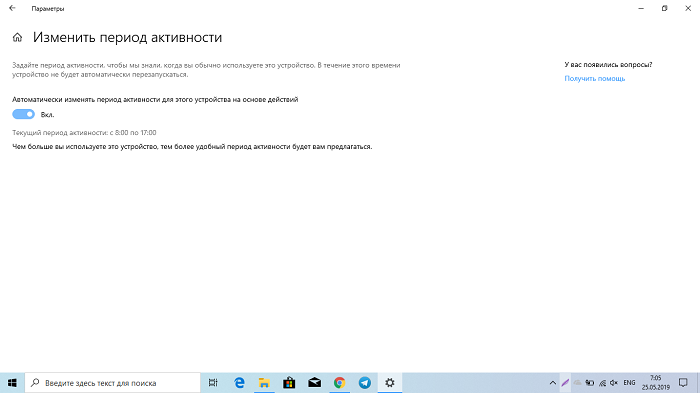Click the text У вас появились вопросы?

click(608, 65)
